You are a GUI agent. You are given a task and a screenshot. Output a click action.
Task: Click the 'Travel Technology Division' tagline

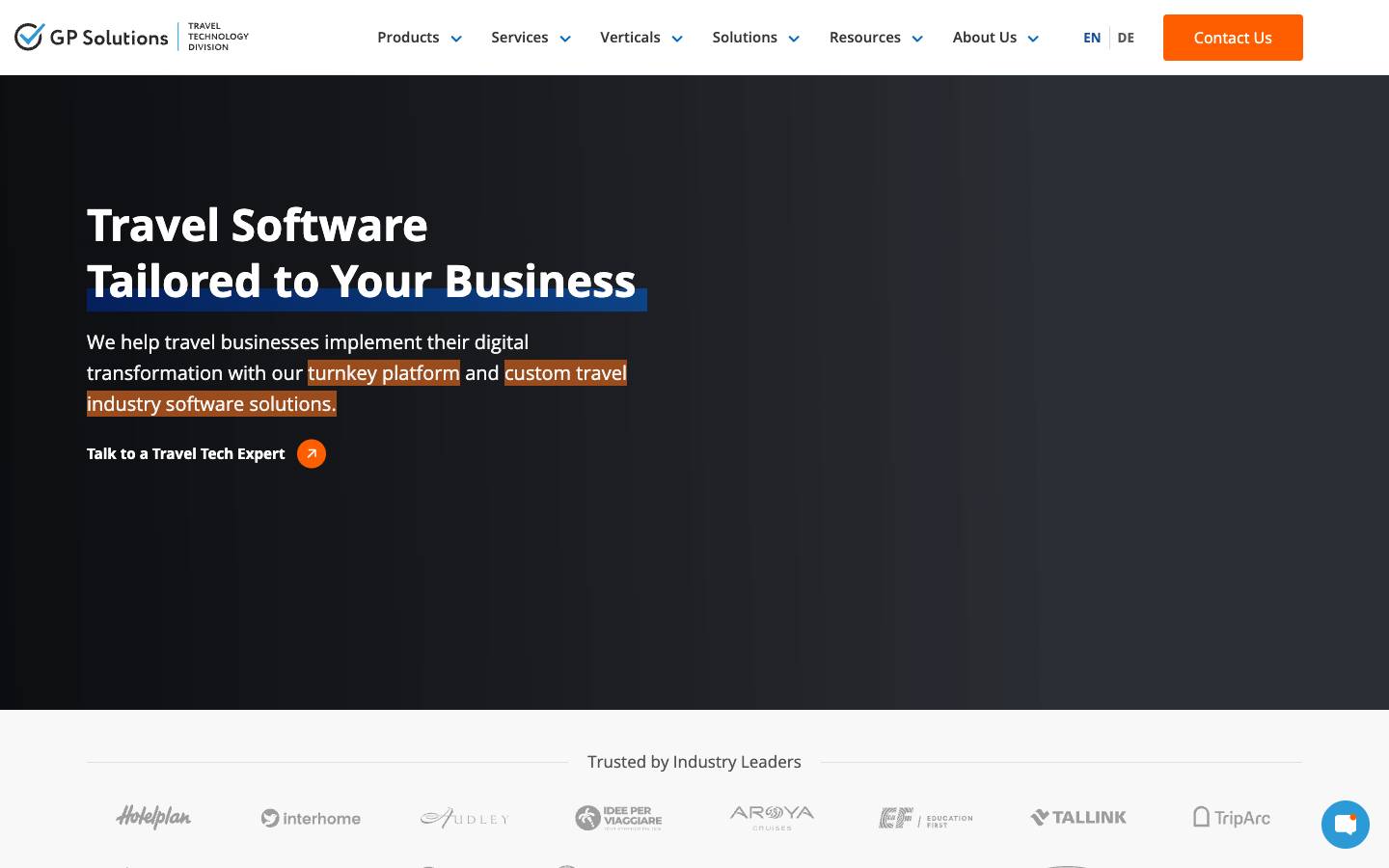[218, 37]
